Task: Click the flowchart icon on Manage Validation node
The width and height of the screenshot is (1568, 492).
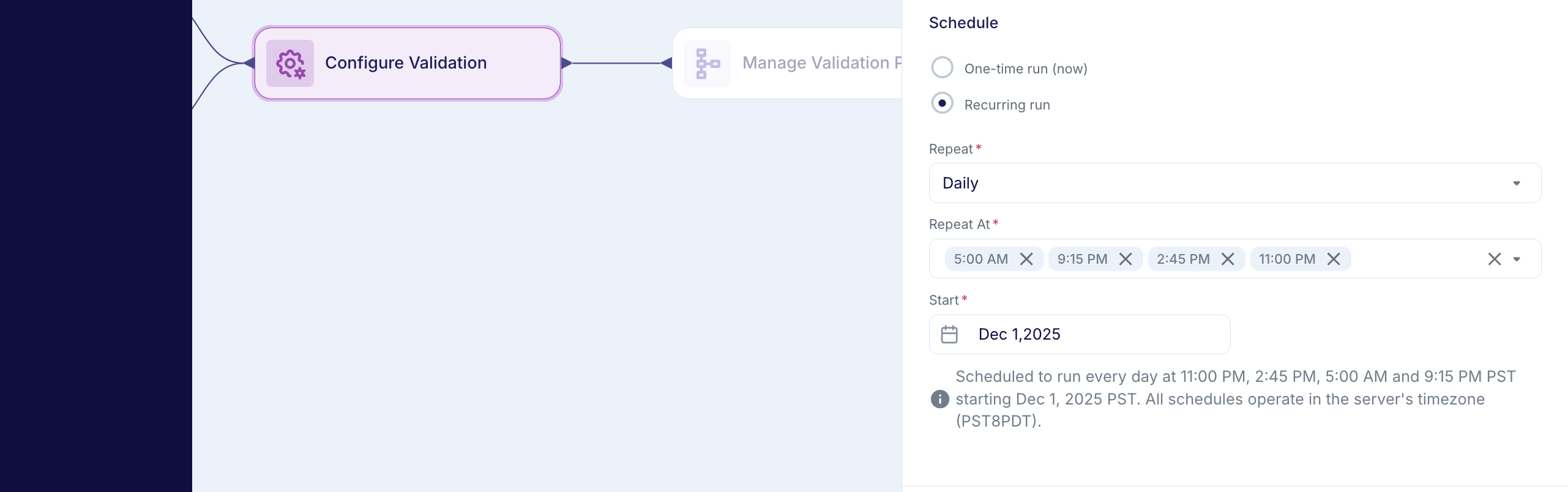Action: click(x=707, y=63)
